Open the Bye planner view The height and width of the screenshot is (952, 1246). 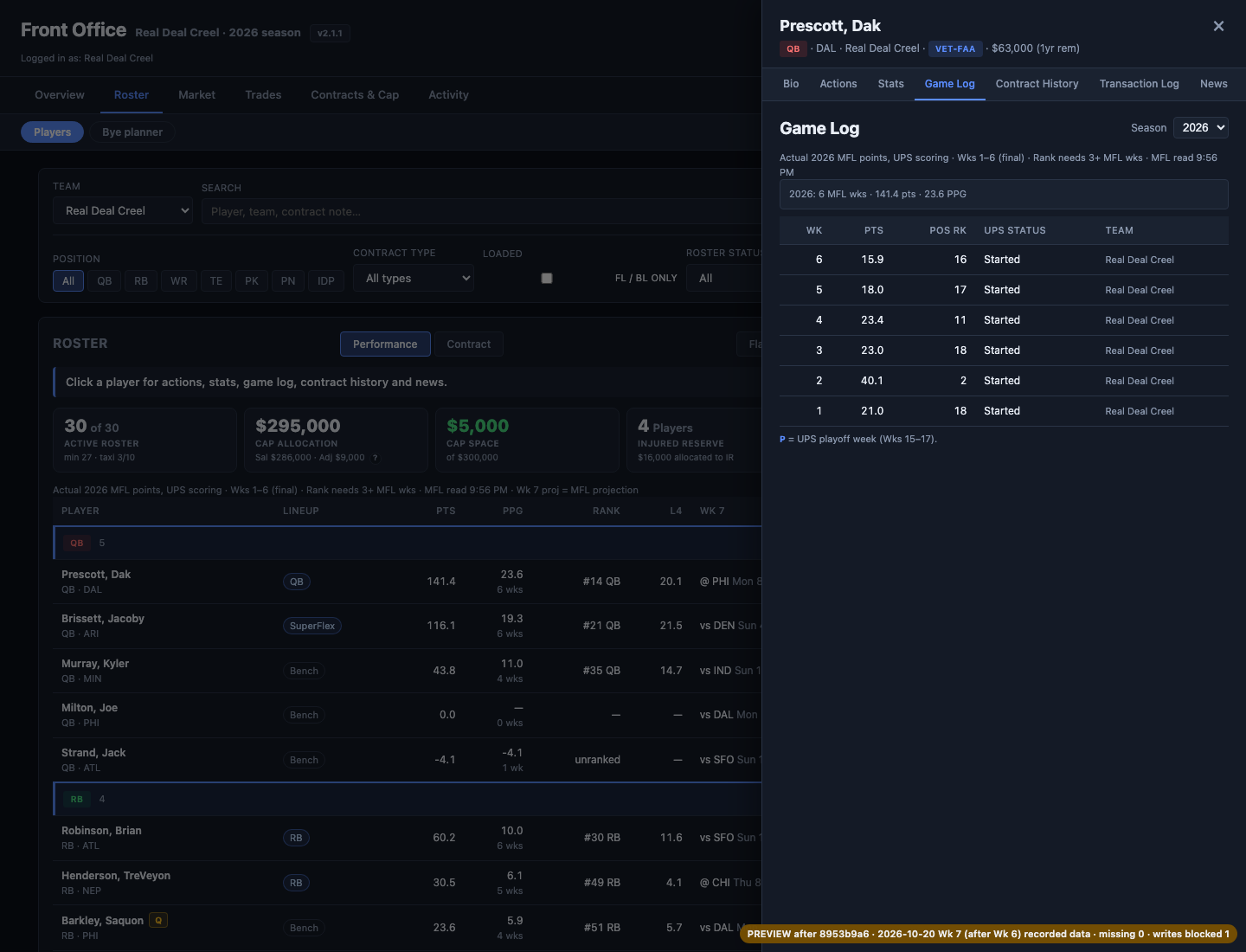pos(132,132)
